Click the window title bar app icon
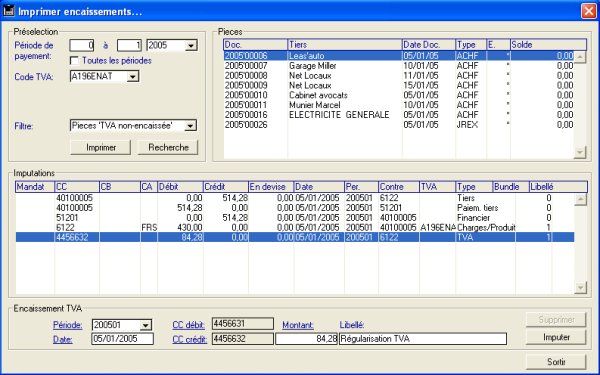Viewport: 600px width, 375px height. pyautogui.click(x=8, y=11)
